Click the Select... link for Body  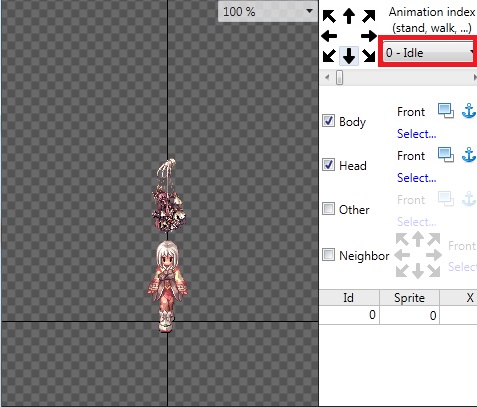pyautogui.click(x=417, y=134)
